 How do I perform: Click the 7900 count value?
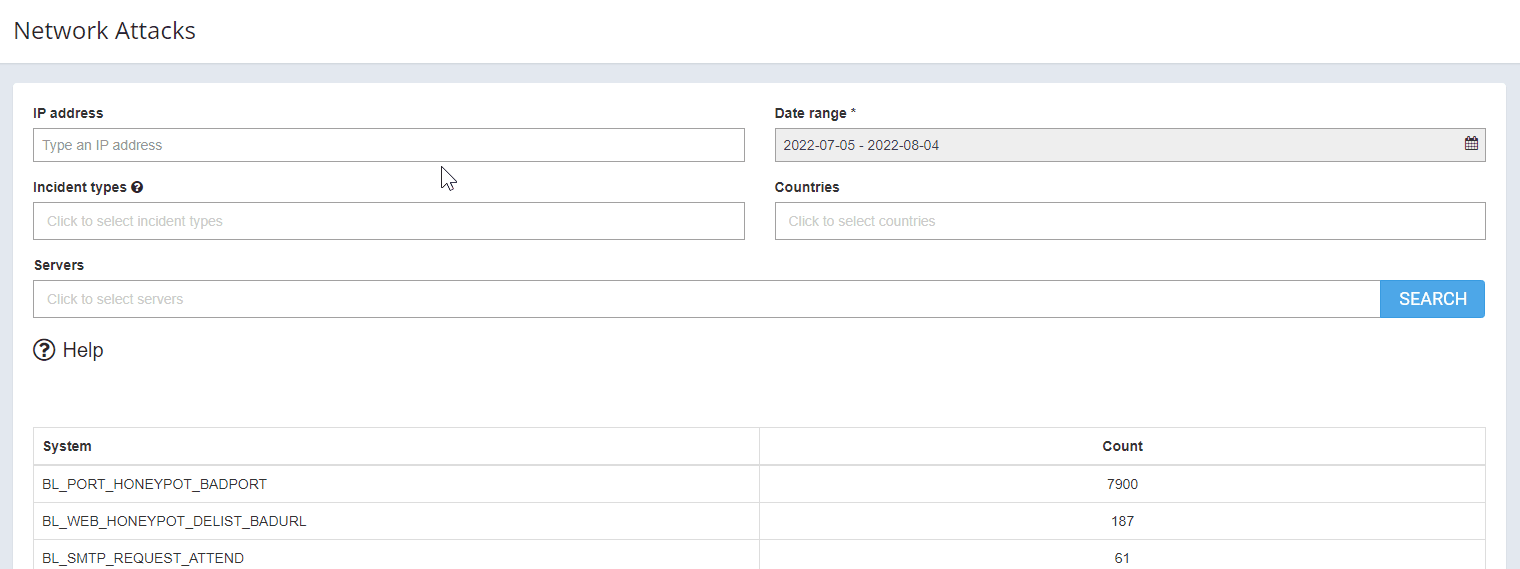click(x=1122, y=484)
